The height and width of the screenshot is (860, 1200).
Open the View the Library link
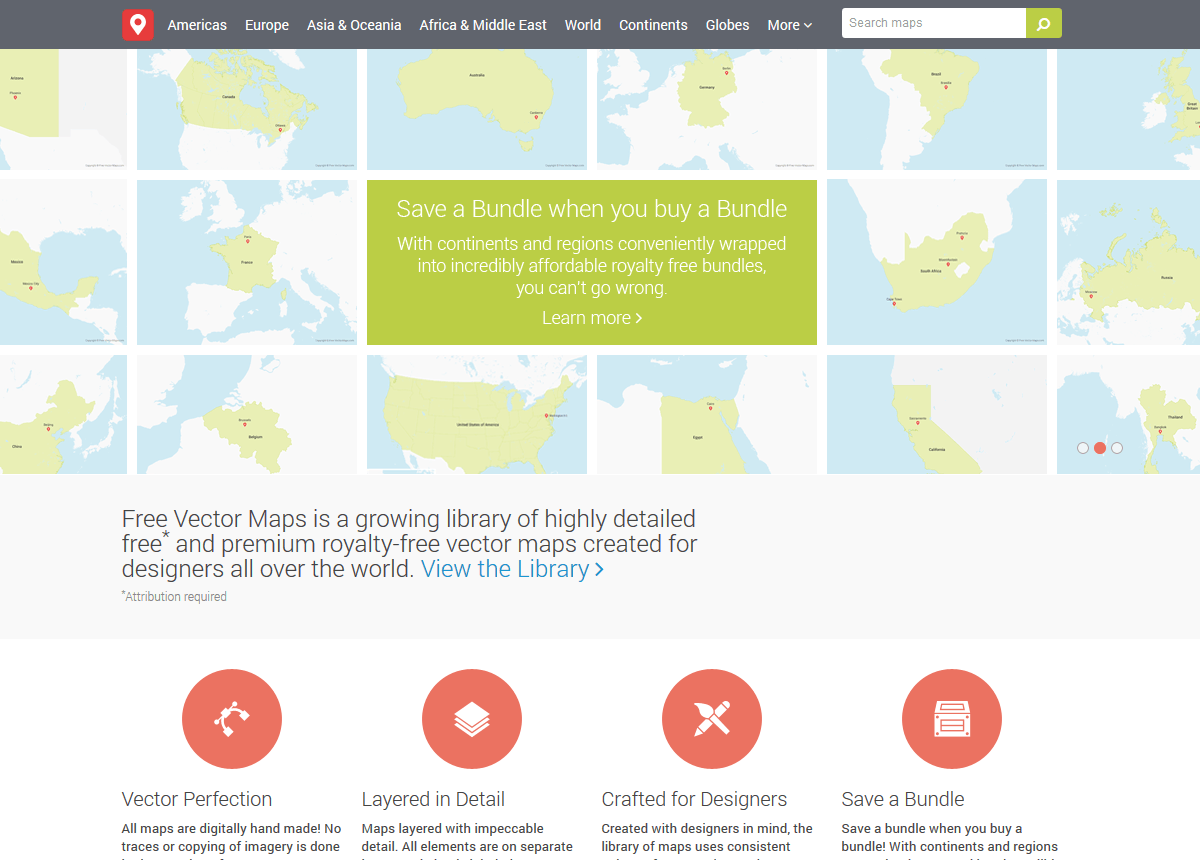[512, 569]
